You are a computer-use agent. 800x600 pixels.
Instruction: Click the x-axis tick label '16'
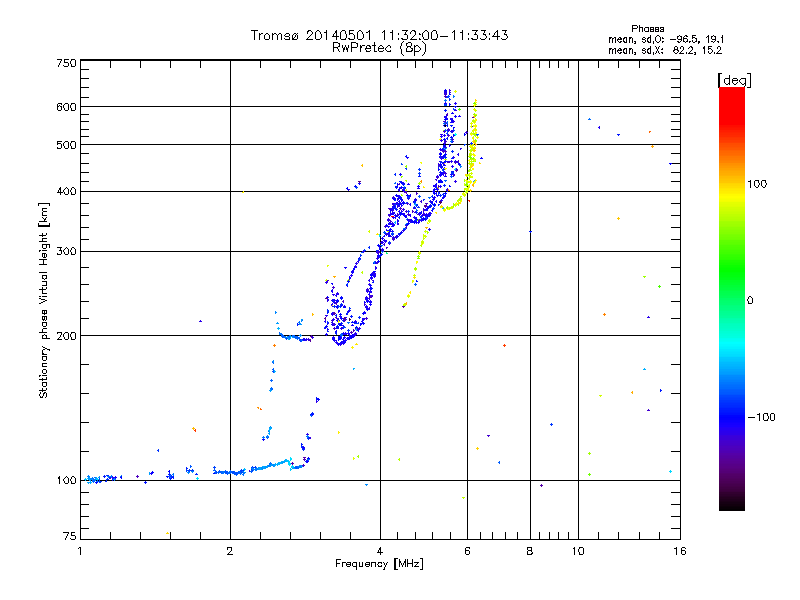[680, 551]
